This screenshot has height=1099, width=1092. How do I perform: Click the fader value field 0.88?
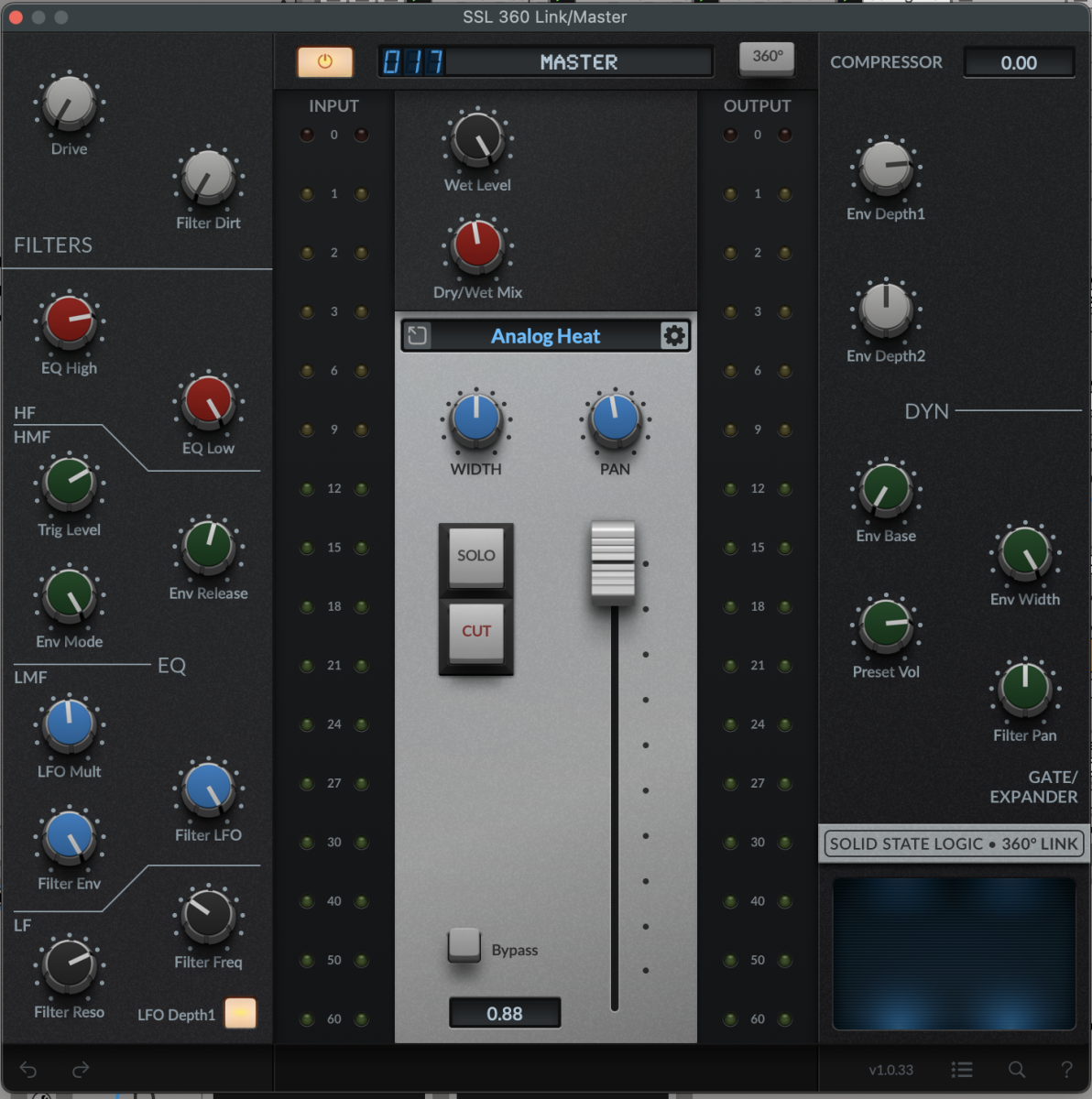(x=505, y=1014)
